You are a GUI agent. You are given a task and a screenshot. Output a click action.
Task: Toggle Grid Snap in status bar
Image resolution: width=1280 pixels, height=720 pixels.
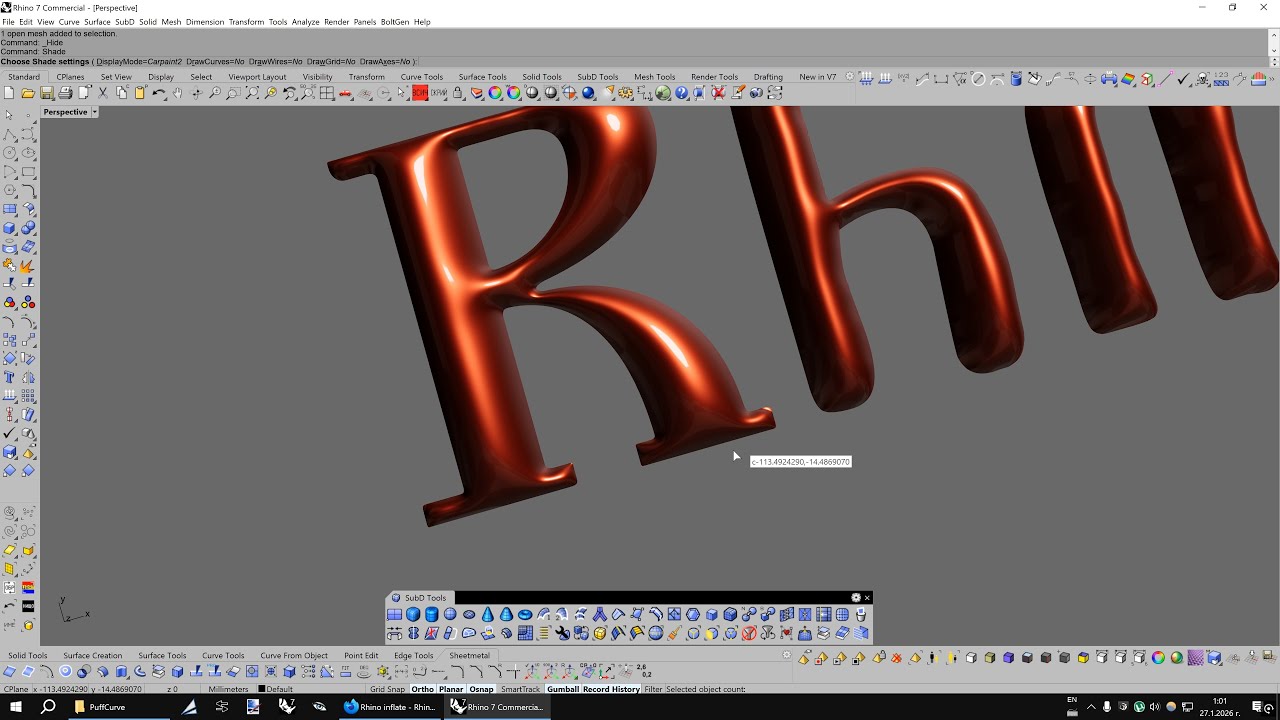click(387, 689)
